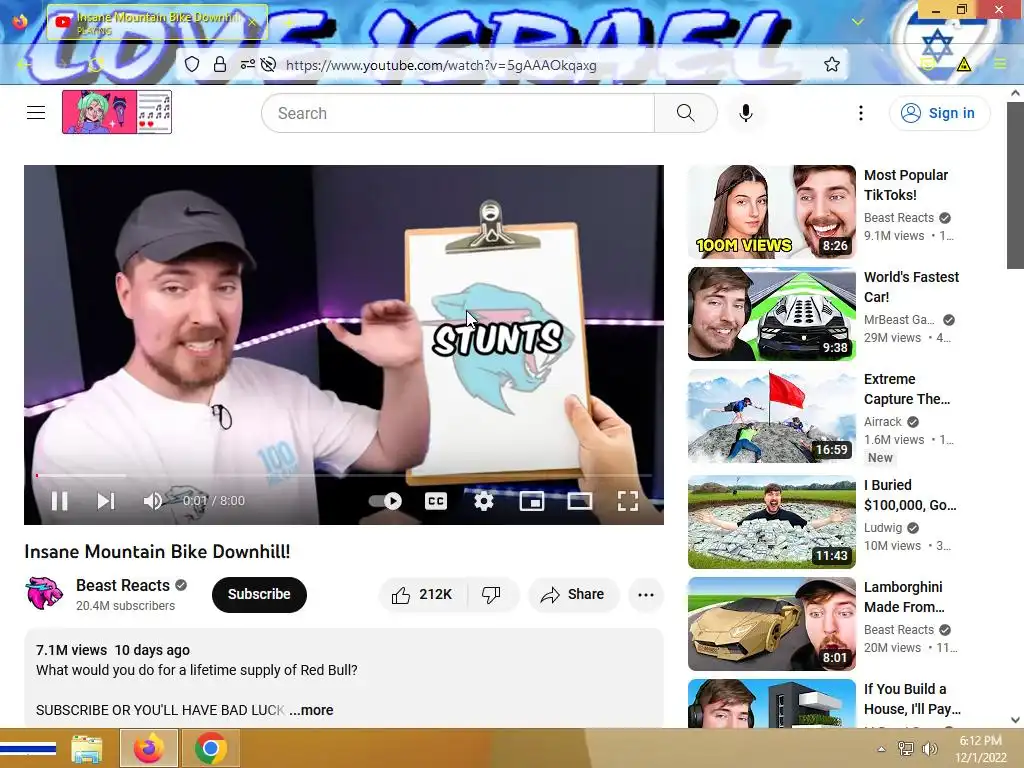Open Lamborghini Made From... thumbnail
Screen dimensions: 1024x768
(x=771, y=624)
